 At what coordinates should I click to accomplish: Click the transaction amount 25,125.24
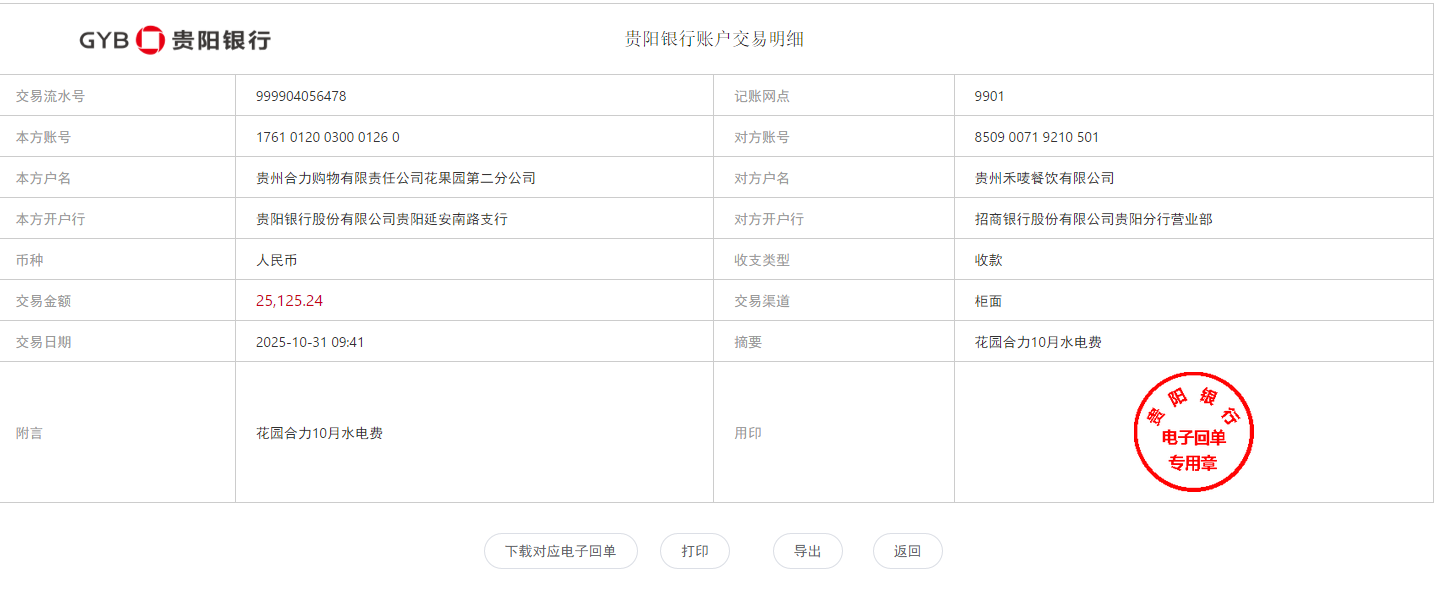(x=290, y=301)
